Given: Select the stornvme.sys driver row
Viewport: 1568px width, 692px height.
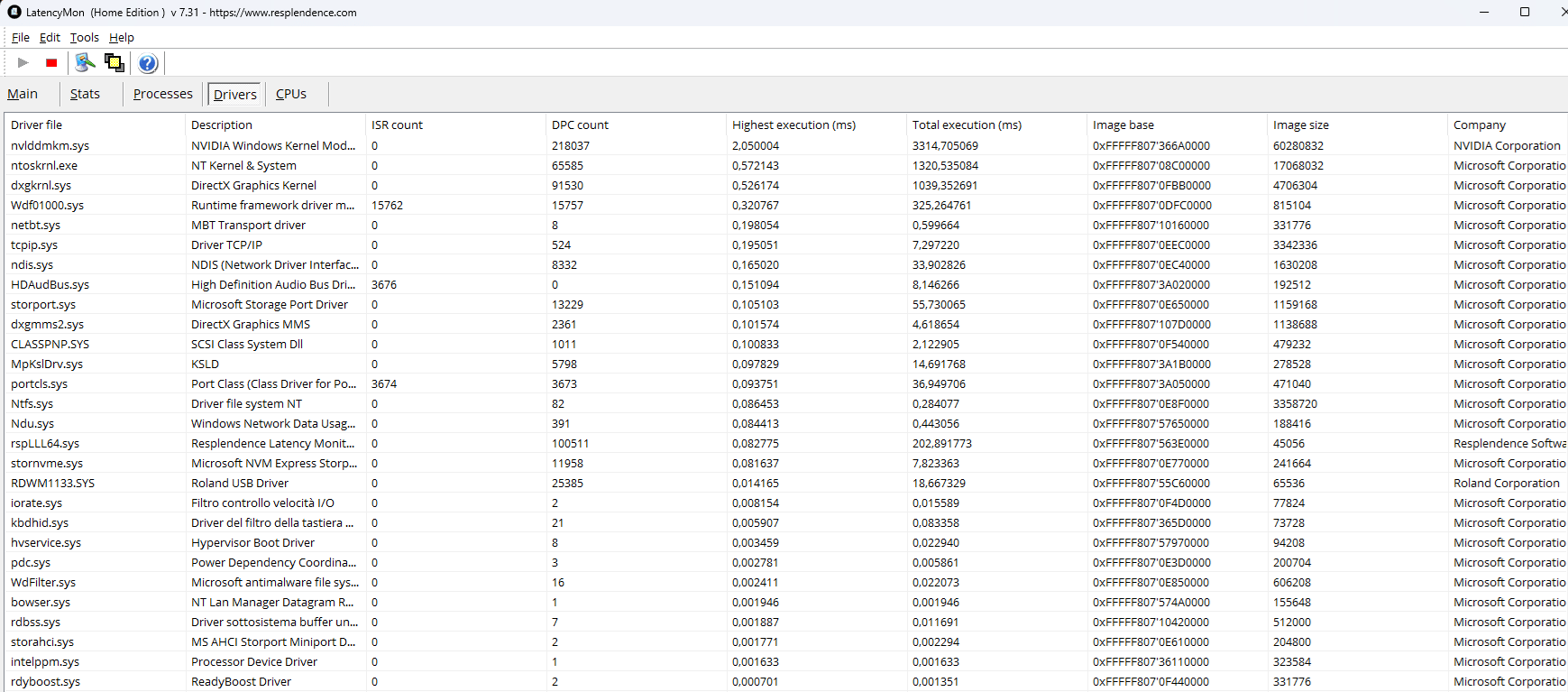Looking at the screenshot, I should (x=786, y=463).
